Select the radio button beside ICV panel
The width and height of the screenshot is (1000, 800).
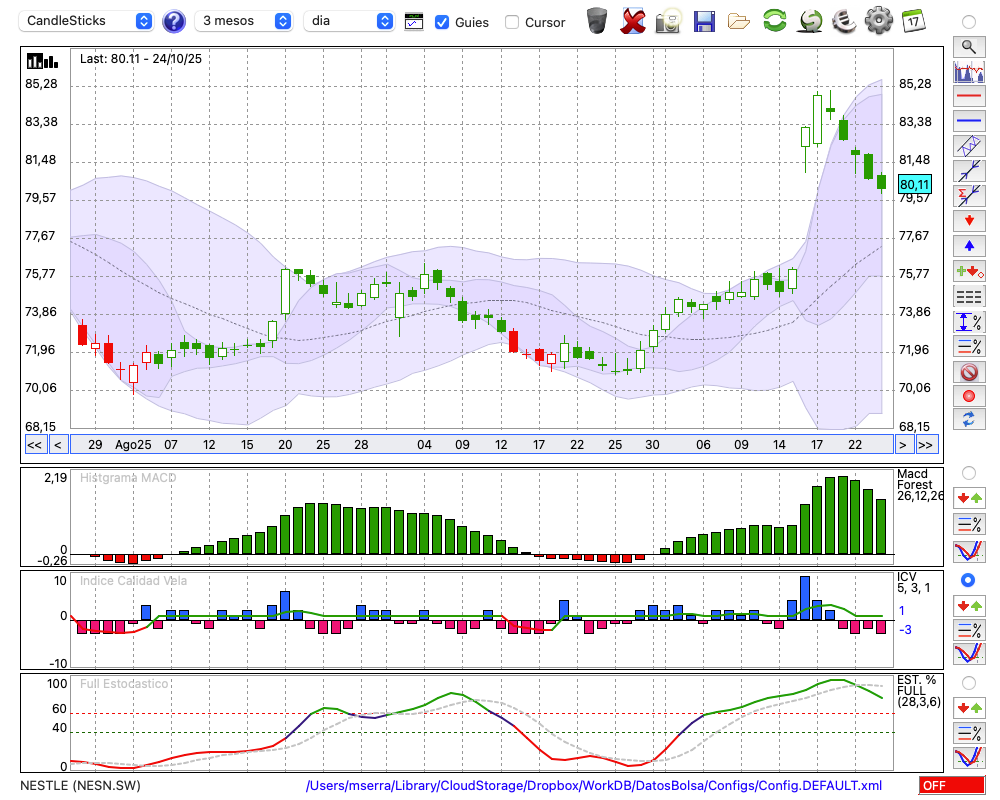click(968, 580)
